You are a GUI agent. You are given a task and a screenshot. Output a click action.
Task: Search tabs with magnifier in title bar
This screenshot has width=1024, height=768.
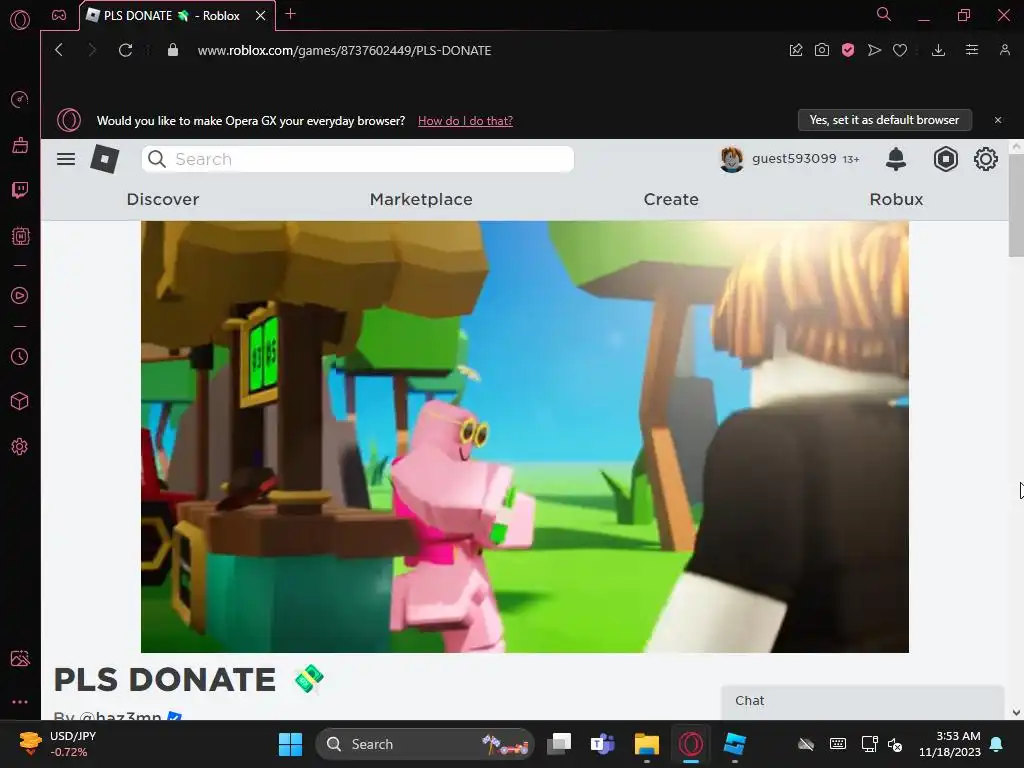[884, 14]
